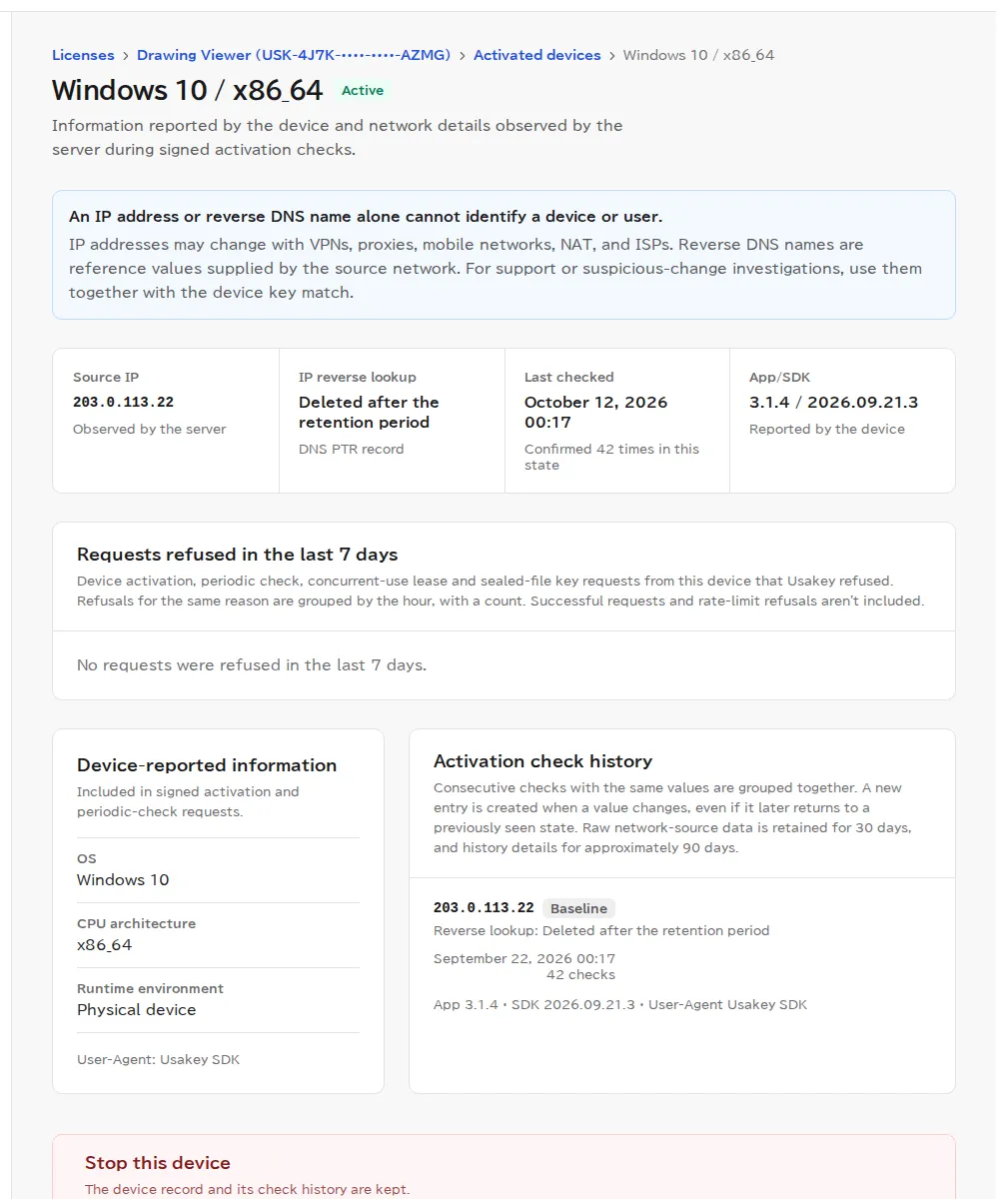
Task: Click the green Active status badge
Action: [x=363, y=90]
